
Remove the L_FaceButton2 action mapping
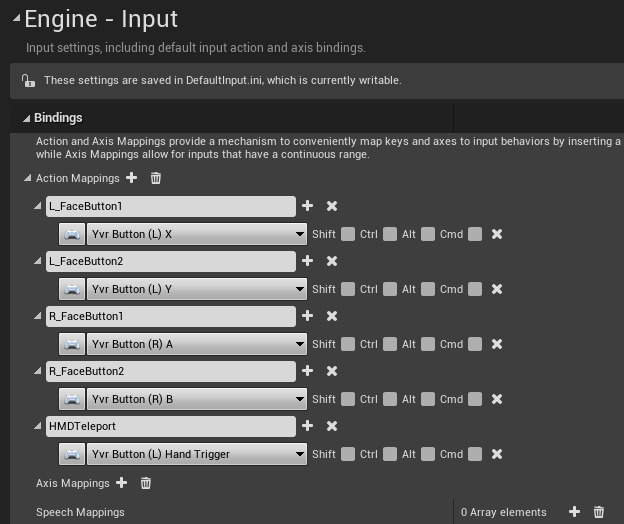332,261
